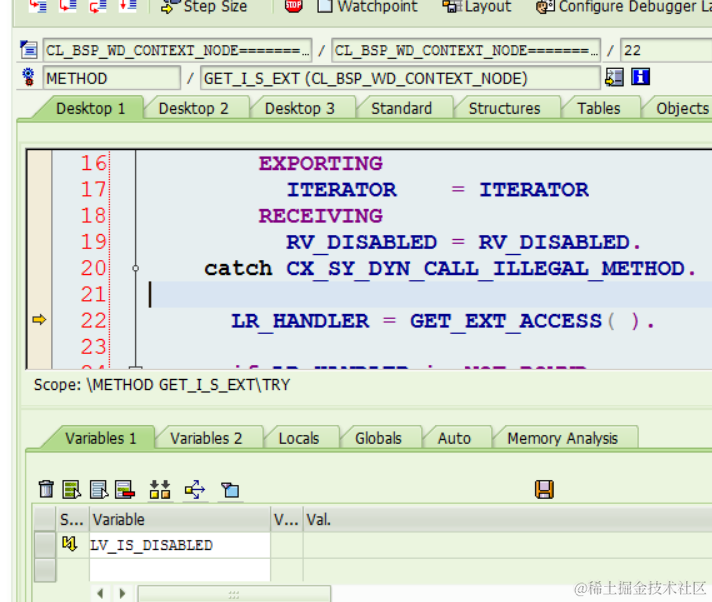Image resolution: width=712 pixels, height=602 pixels.
Task: Open the Objects tab
Action: click(x=682, y=109)
